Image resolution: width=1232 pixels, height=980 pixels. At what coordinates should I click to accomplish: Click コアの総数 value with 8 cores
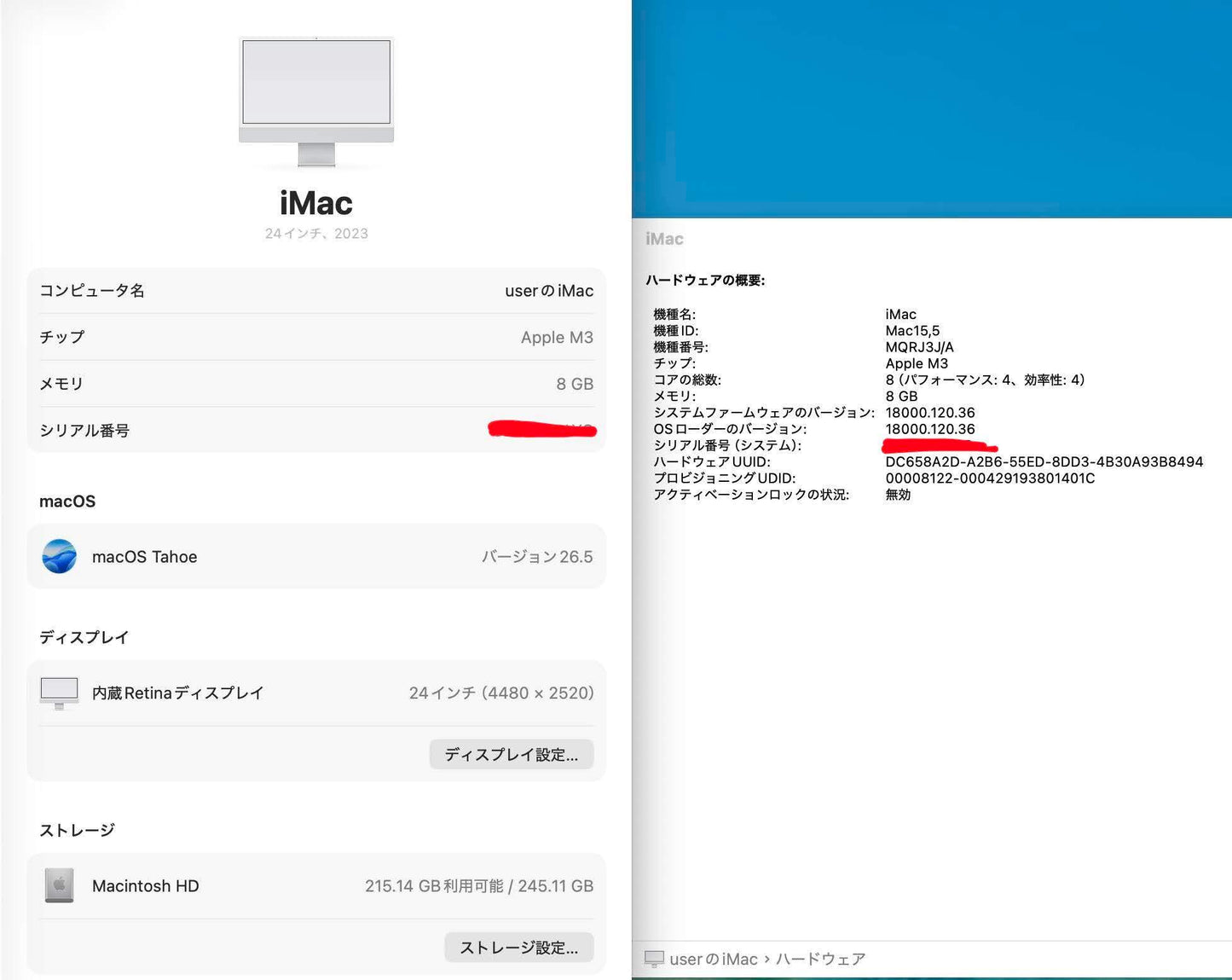(985, 380)
